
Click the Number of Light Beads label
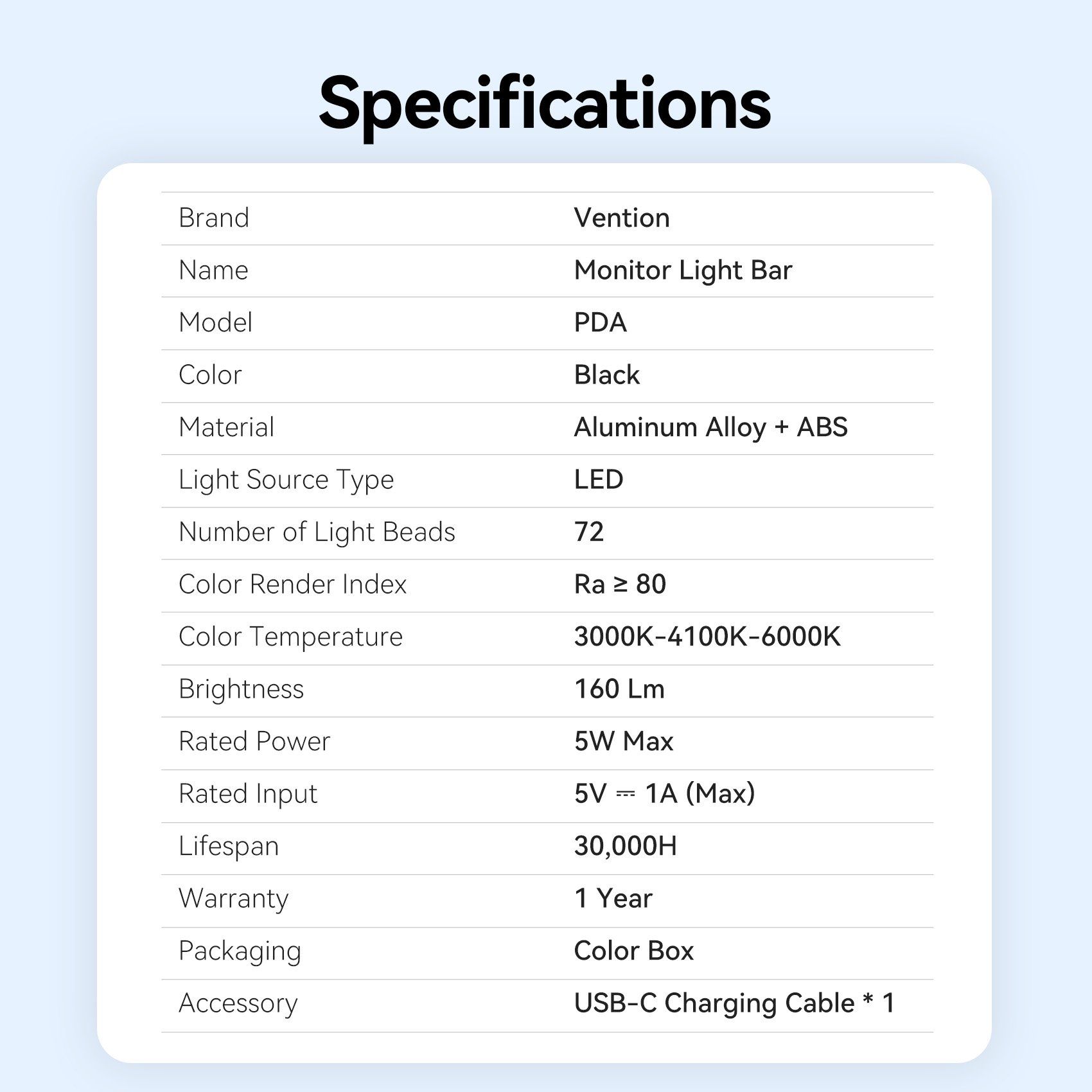(317, 533)
